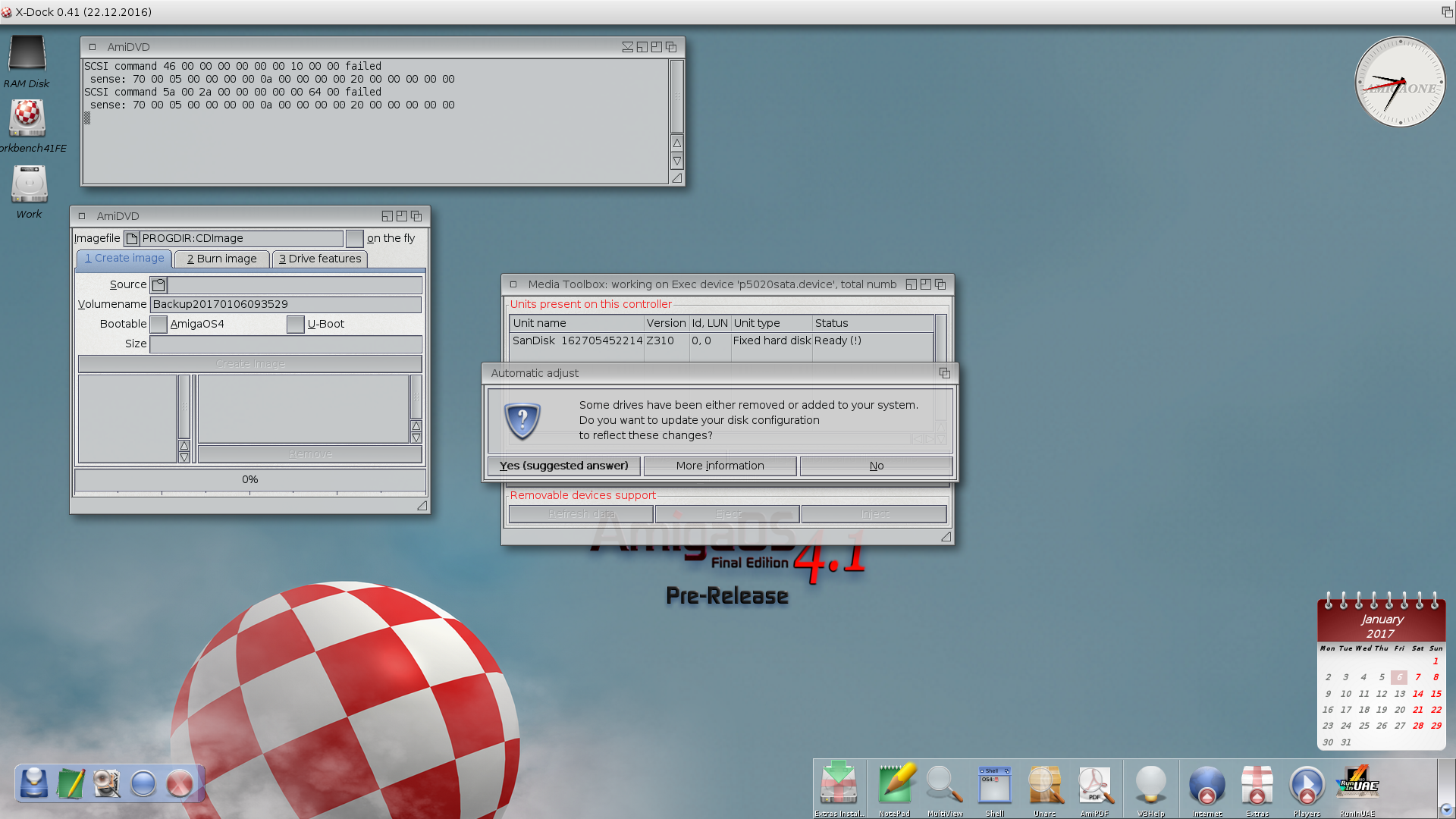
Task: Tick the U-Boot bootable checkbox
Action: pyautogui.click(x=296, y=325)
